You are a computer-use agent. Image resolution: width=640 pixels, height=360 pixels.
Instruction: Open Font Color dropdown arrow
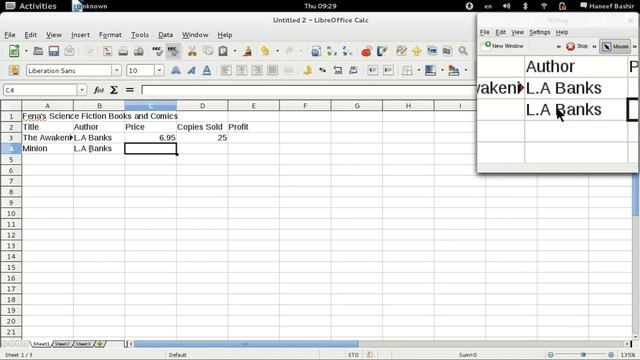466,70
